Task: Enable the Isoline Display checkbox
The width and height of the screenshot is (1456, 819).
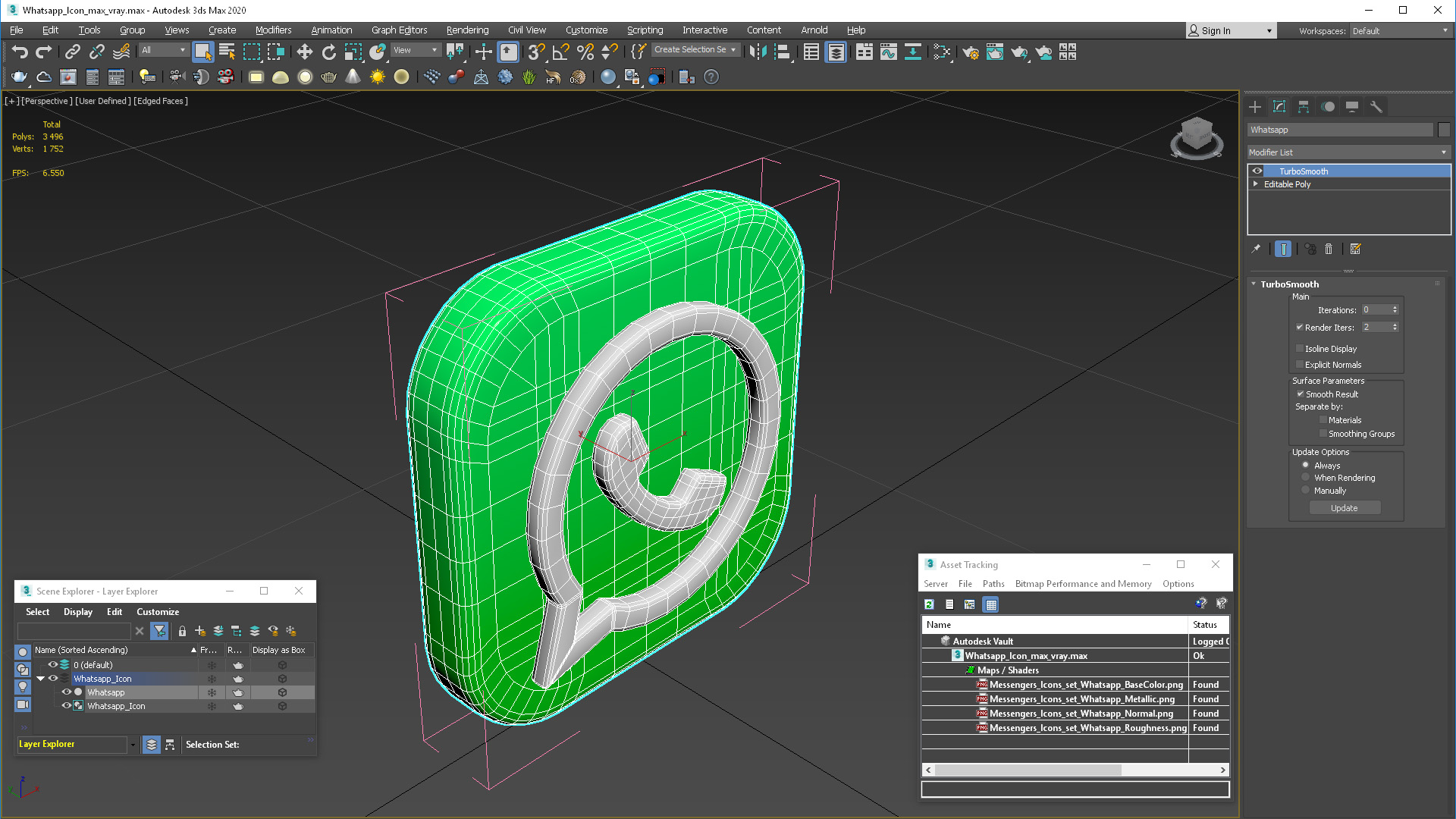Action: point(1300,349)
